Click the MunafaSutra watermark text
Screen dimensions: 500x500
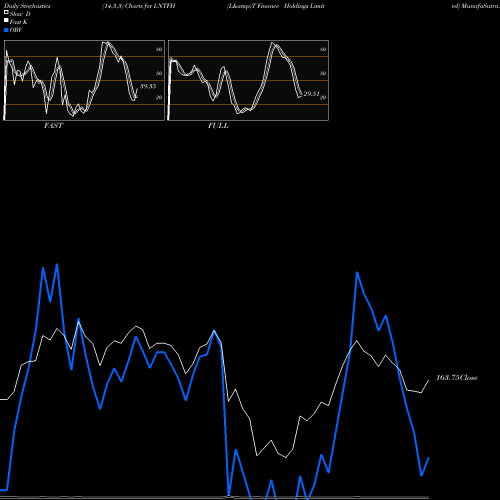coord(480,6)
